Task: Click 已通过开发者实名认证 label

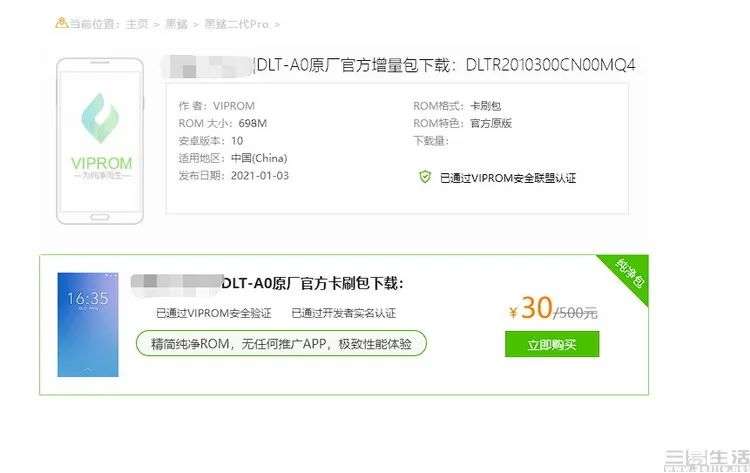Action: point(343,313)
